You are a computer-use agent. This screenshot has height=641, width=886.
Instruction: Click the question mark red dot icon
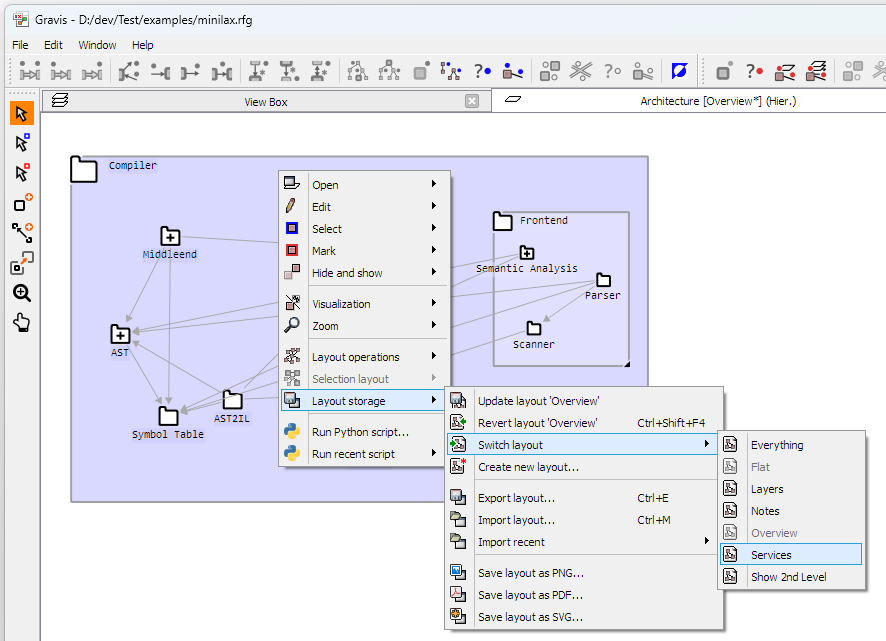pyautogui.click(x=754, y=71)
